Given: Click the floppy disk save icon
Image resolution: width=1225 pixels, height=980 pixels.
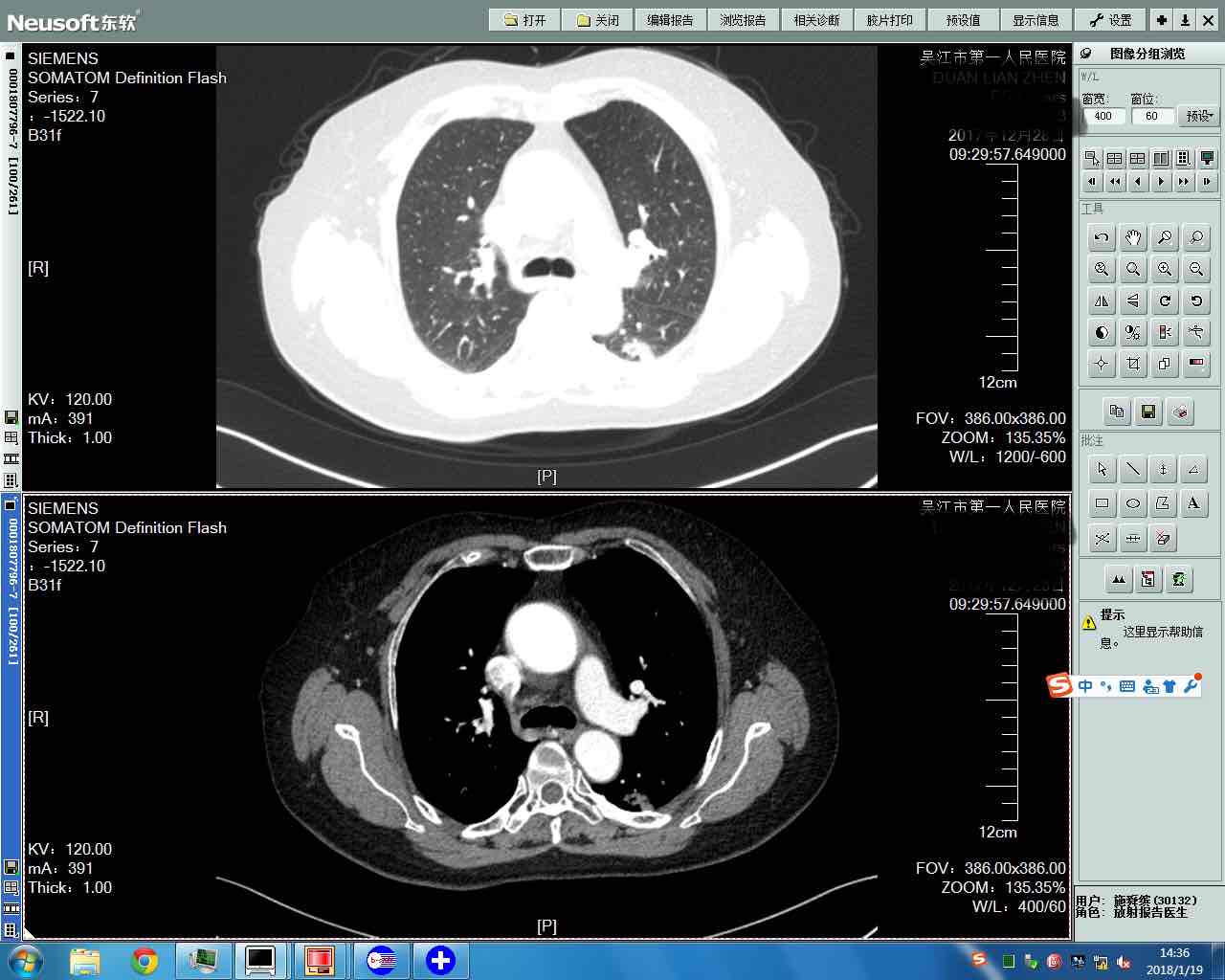Looking at the screenshot, I should (x=1148, y=412).
